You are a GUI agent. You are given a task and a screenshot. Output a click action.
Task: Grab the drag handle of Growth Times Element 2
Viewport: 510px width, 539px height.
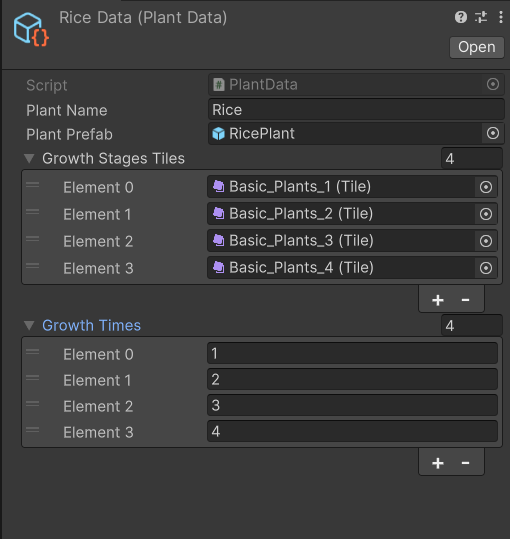[33, 404]
